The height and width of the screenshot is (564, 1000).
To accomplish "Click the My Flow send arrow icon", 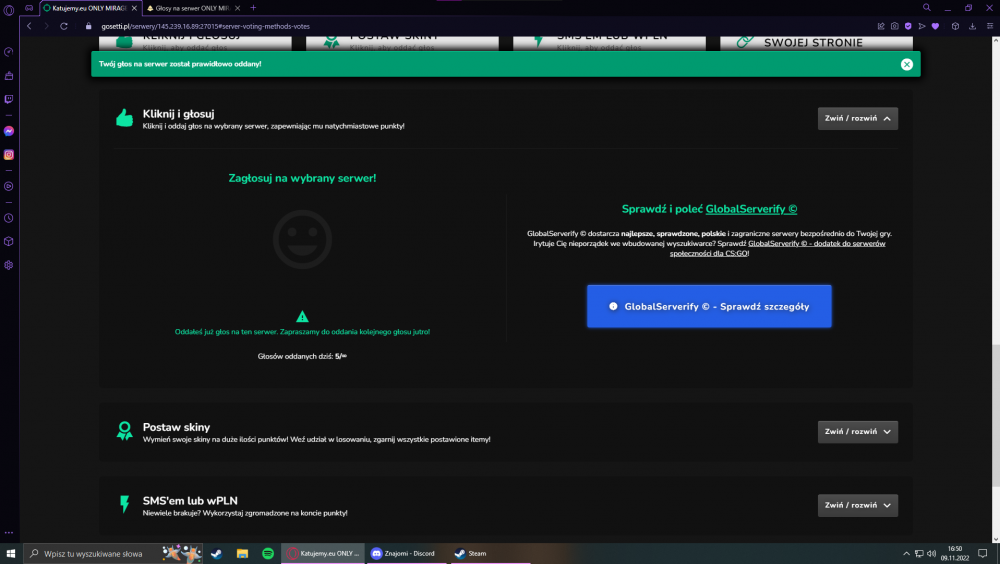I will pos(922,26).
